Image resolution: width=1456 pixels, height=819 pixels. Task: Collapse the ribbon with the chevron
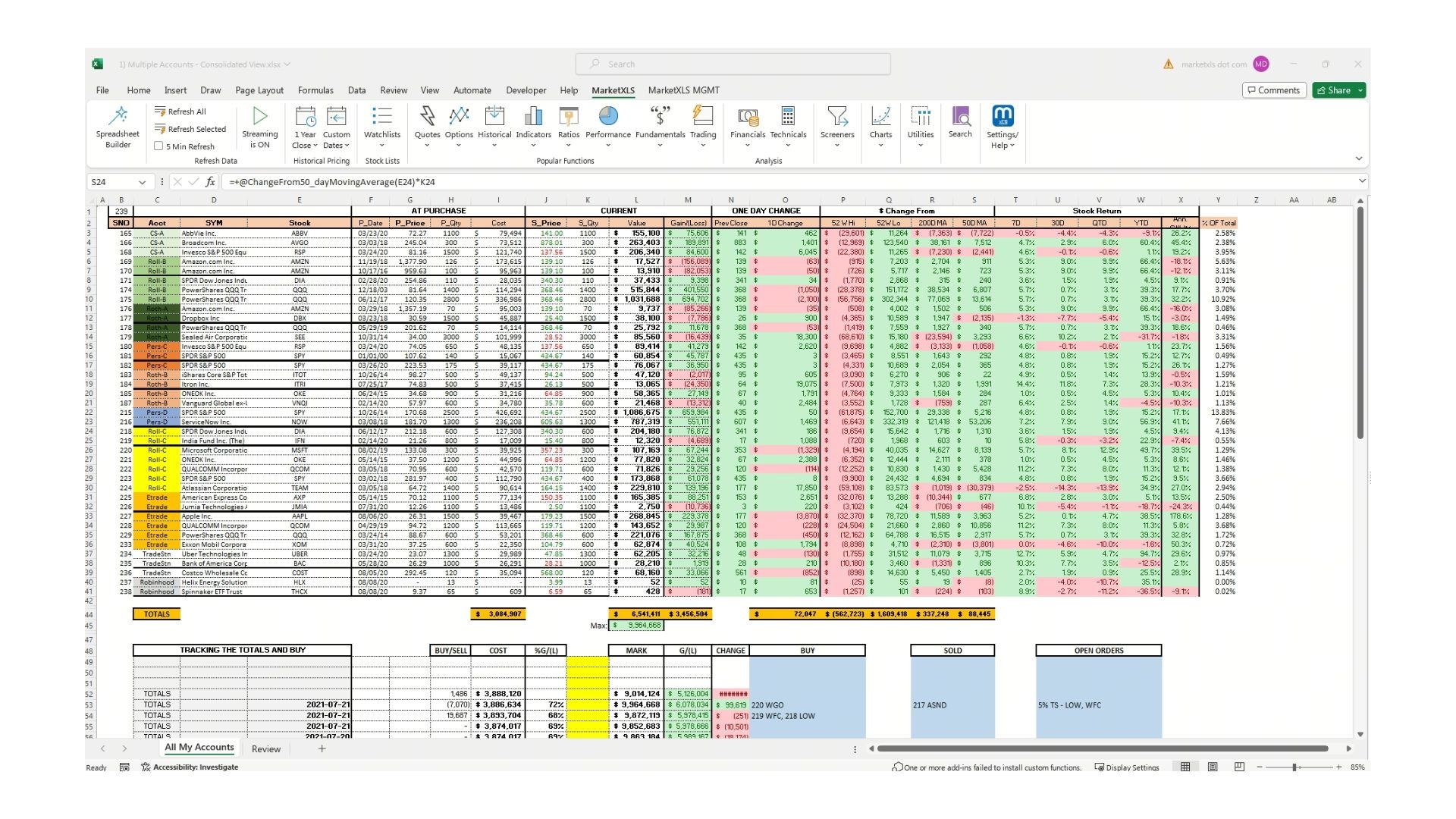click(x=1358, y=158)
